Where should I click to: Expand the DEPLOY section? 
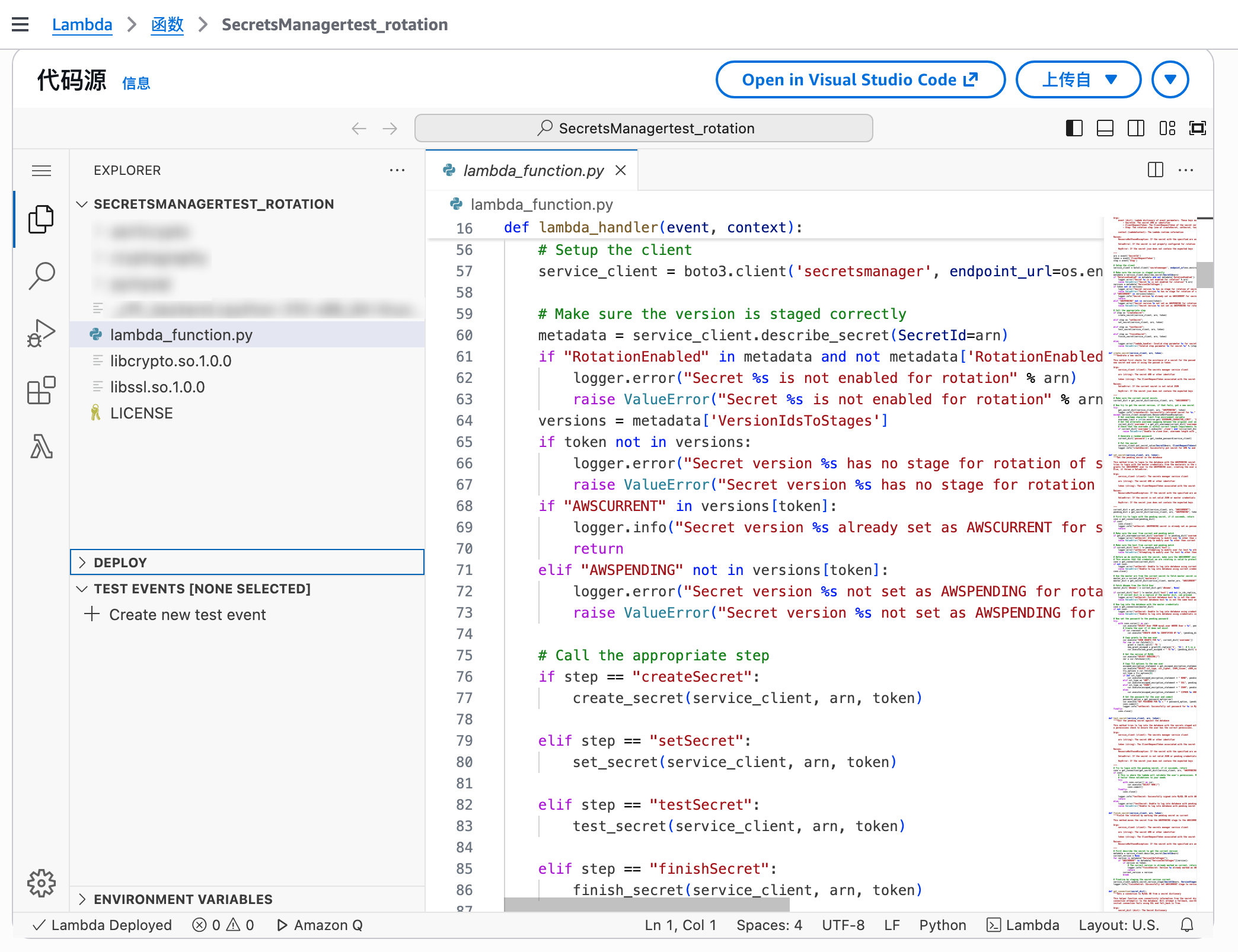tap(120, 563)
